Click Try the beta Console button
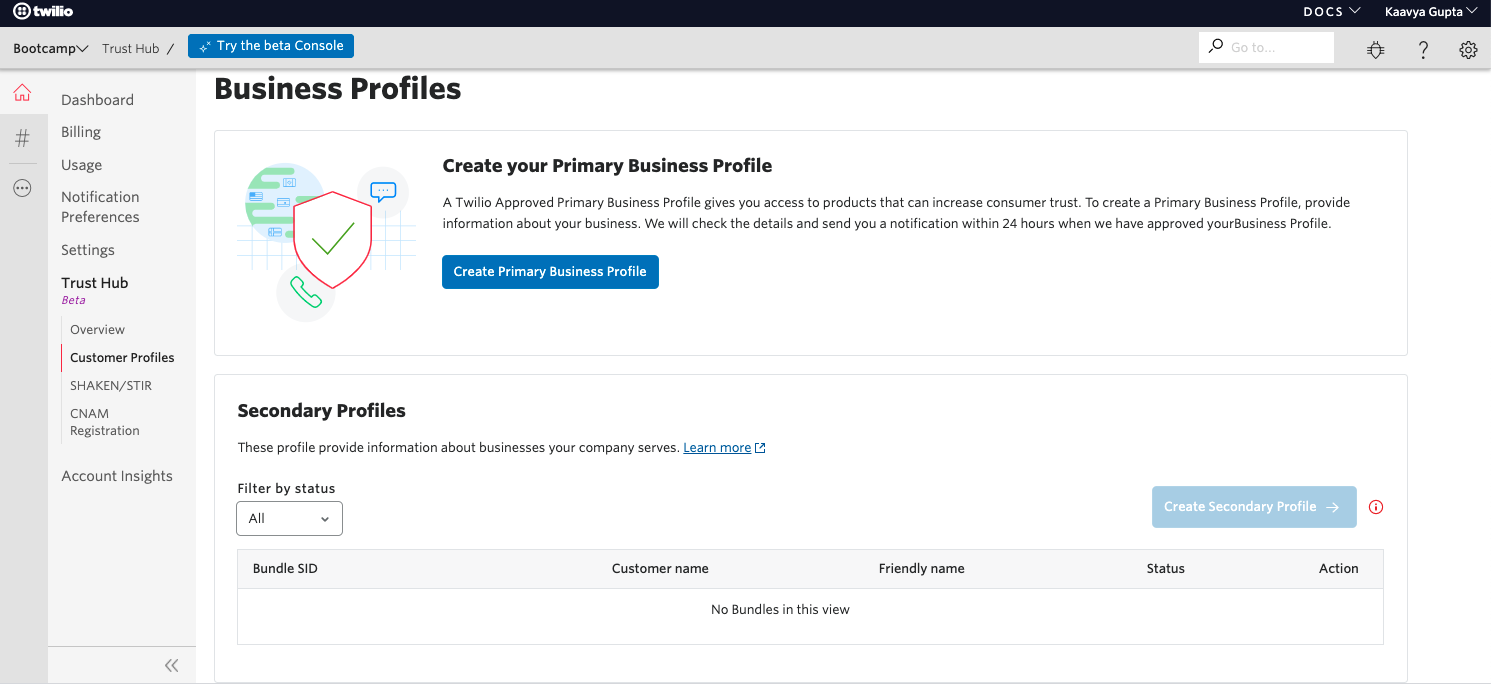This screenshot has height=685, width=1491. [x=271, y=46]
